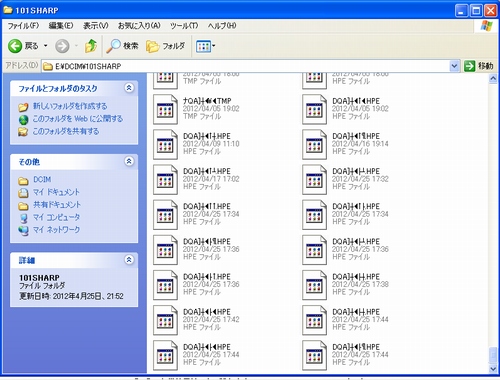500x380 pixels.
Task: Select the HPE file icon dated 2012/04/25 17:42
Action: point(165,320)
